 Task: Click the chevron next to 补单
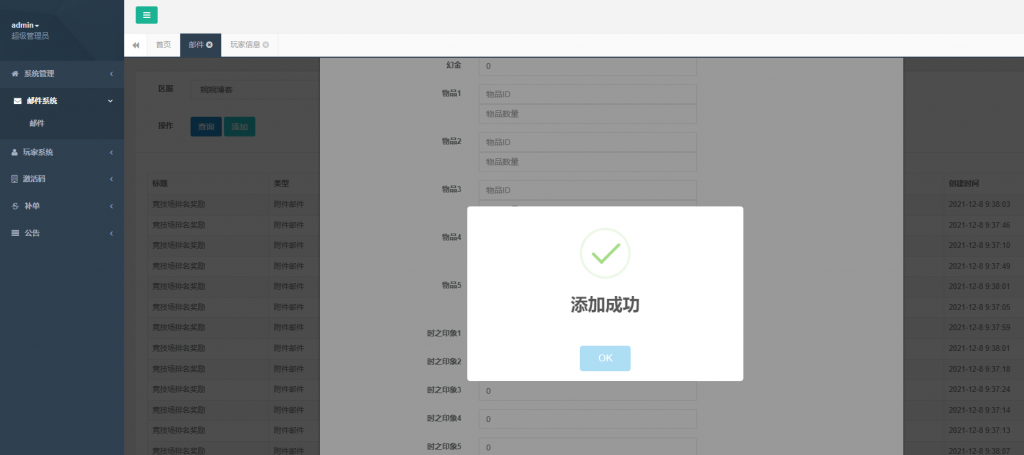pos(111,206)
